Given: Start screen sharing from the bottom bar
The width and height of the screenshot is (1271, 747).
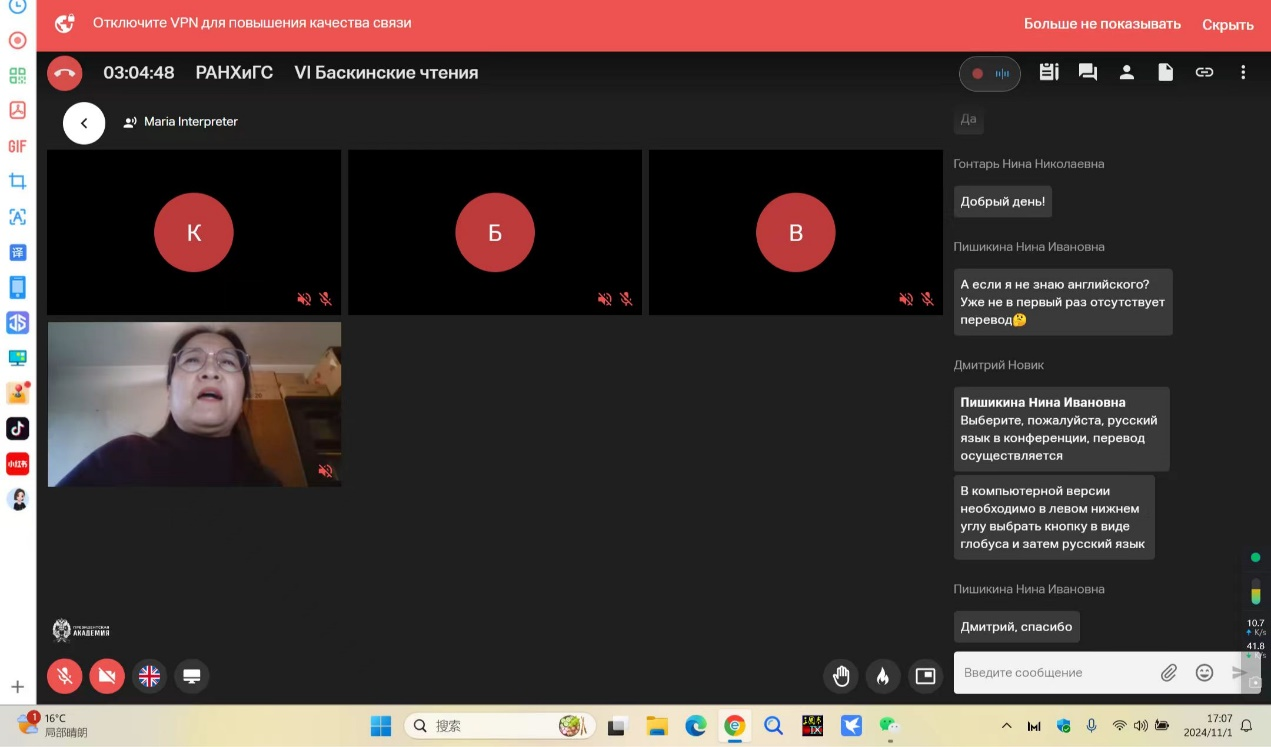Looking at the screenshot, I should pyautogui.click(x=191, y=676).
